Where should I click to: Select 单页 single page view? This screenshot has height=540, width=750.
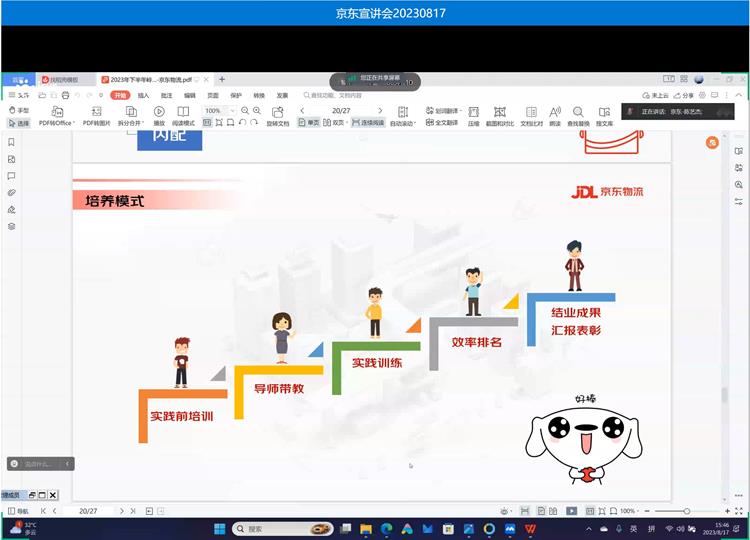click(x=309, y=123)
